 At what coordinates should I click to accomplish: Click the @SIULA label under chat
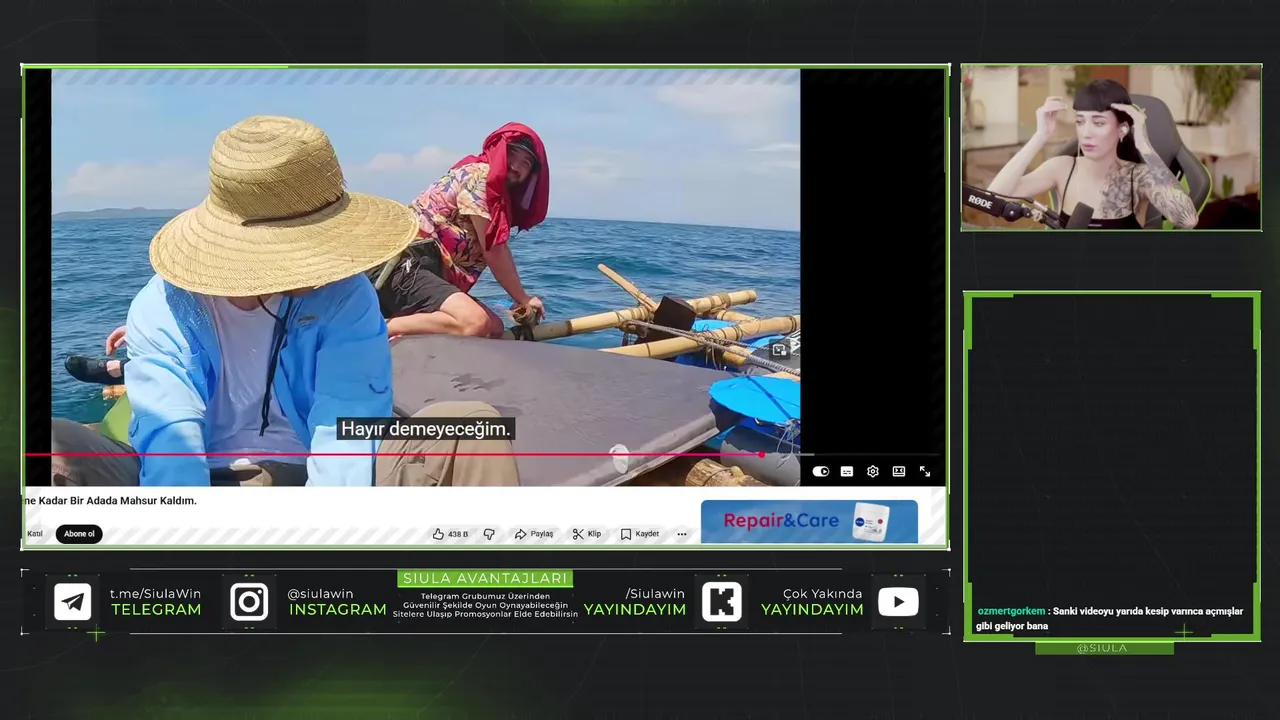(x=1103, y=648)
